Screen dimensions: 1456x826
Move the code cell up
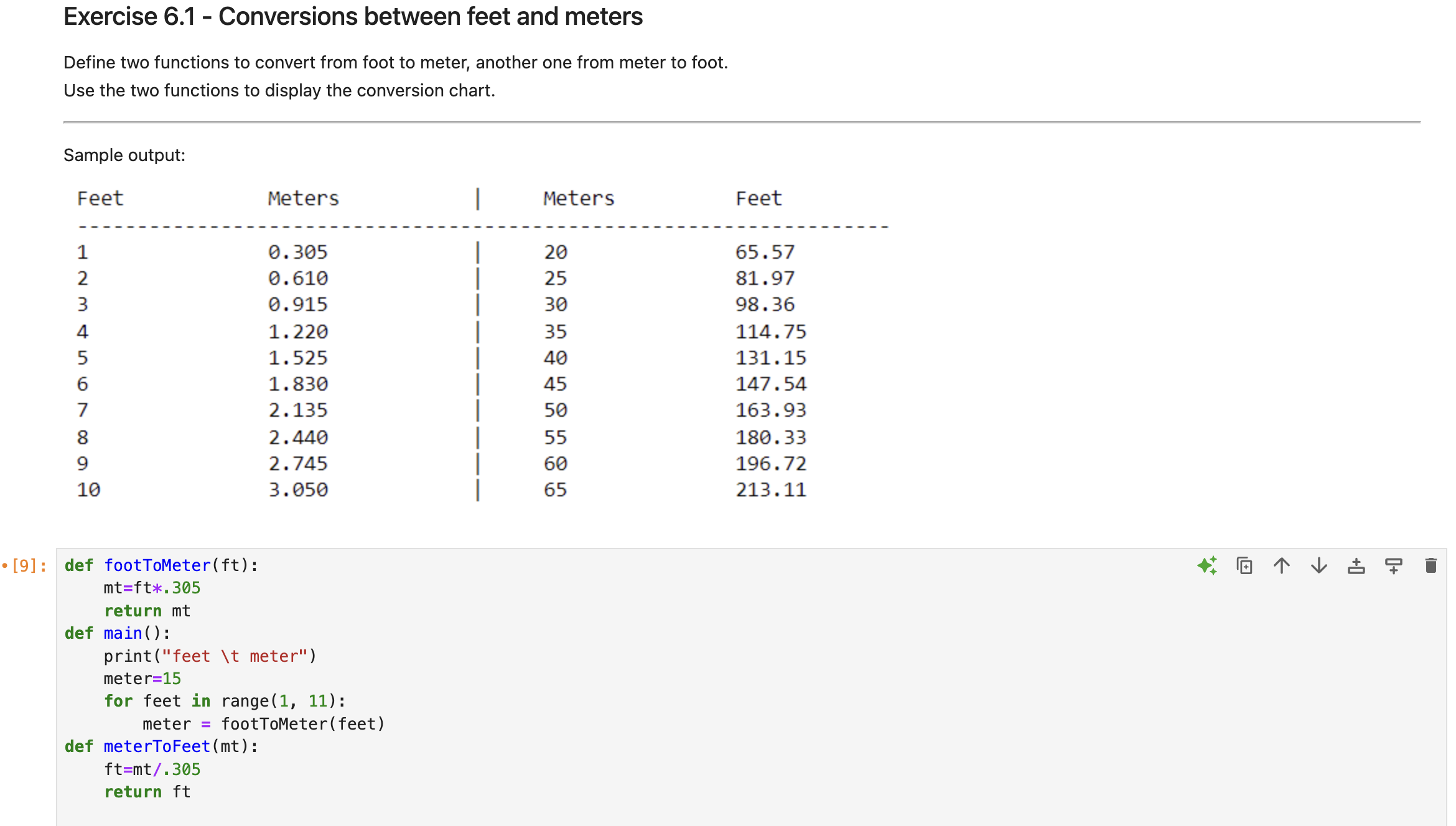[x=1282, y=566]
